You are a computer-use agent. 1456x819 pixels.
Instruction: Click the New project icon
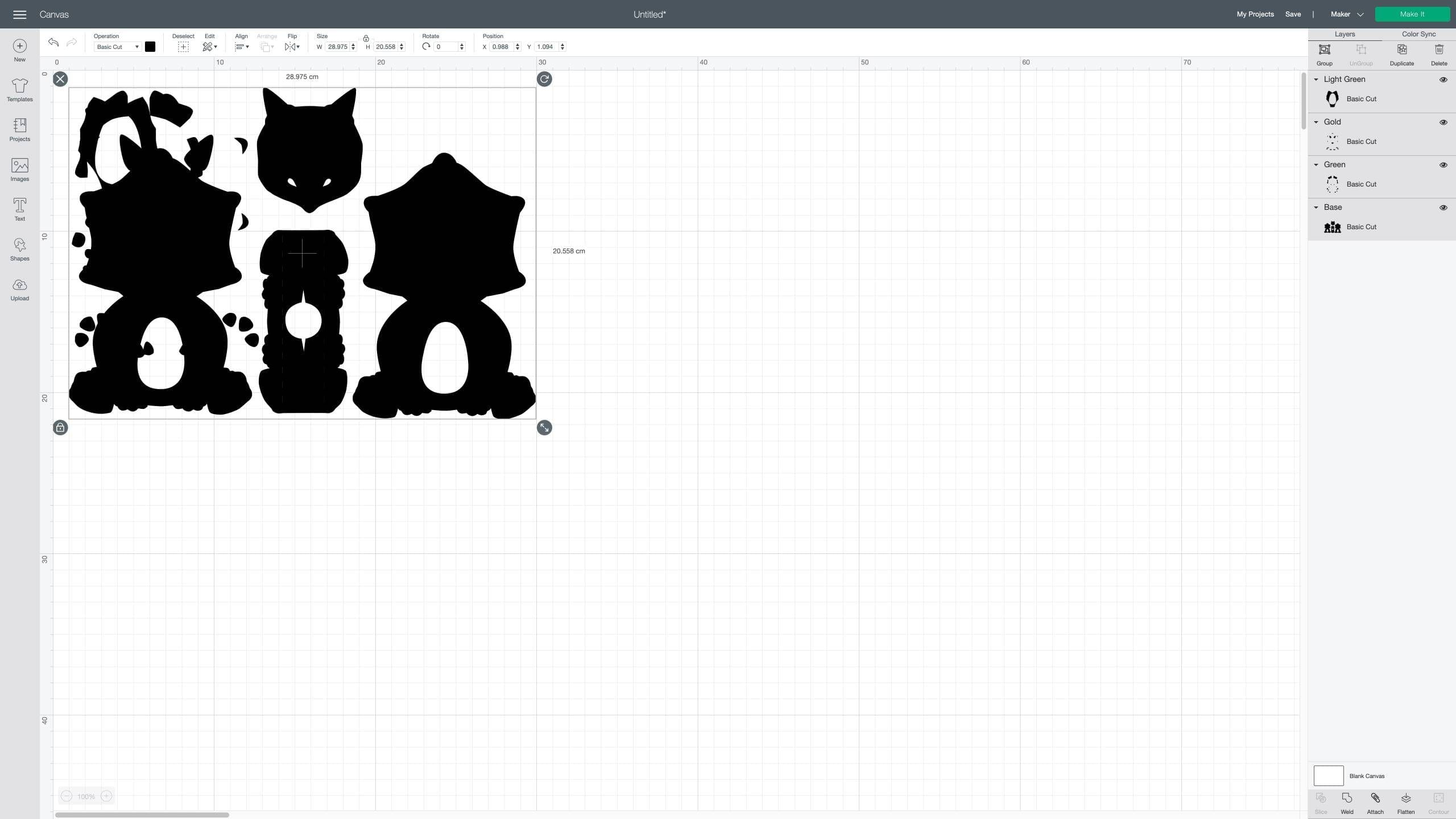pyautogui.click(x=19, y=45)
